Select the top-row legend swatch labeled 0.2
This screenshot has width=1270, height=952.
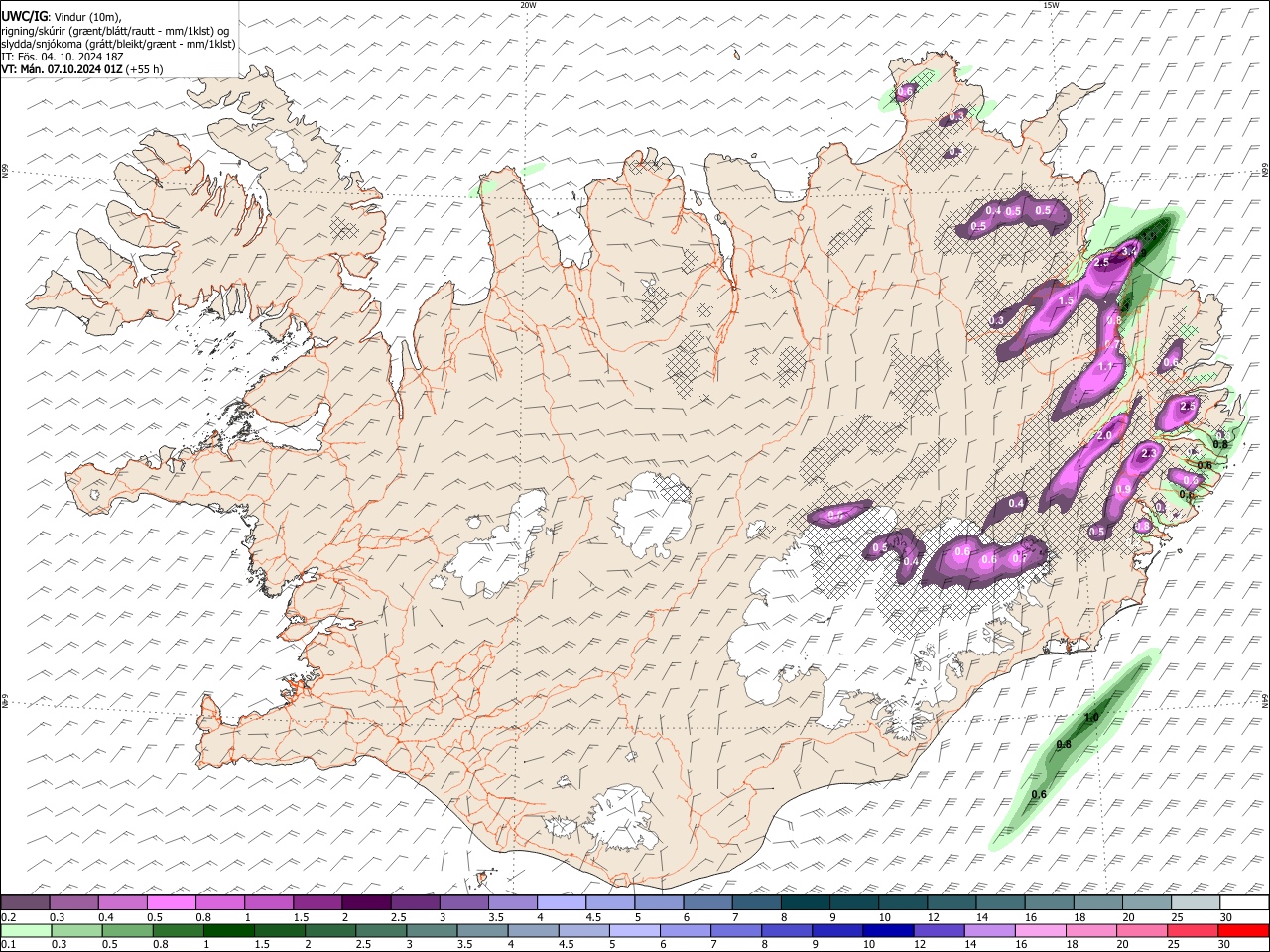pos(25,903)
